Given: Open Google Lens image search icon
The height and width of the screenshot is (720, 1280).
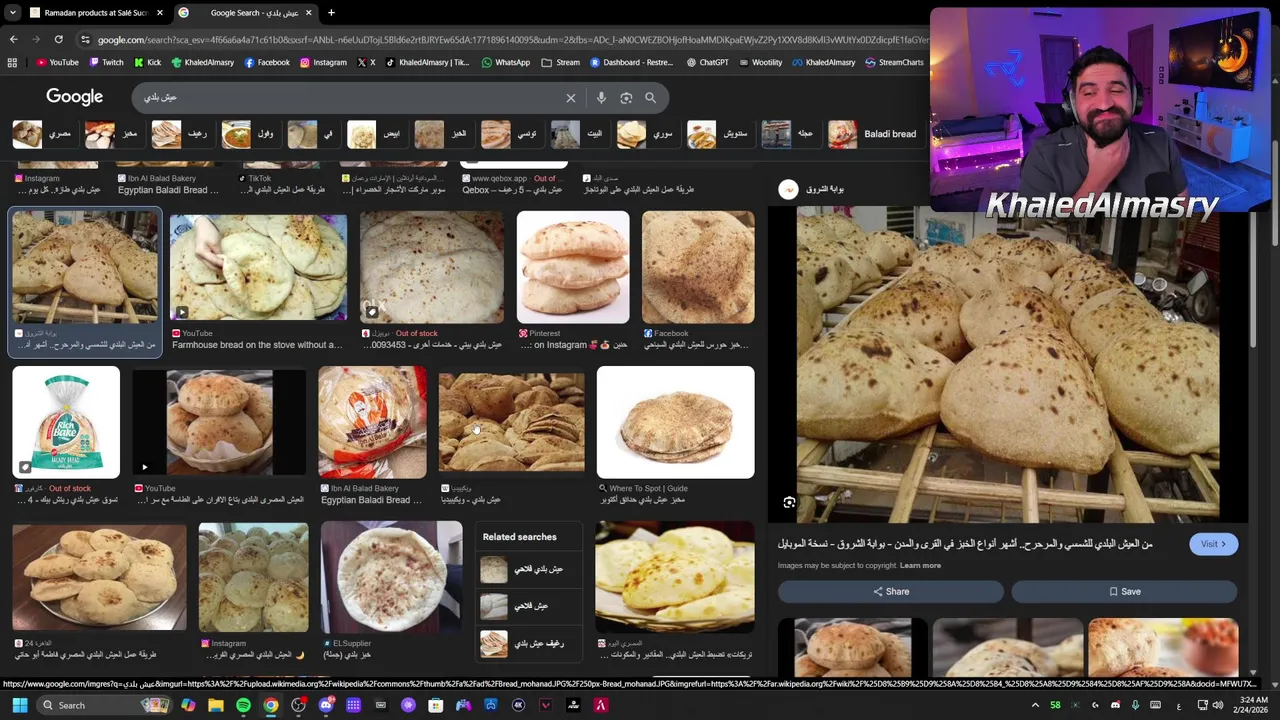Looking at the screenshot, I should pyautogui.click(x=626, y=98).
